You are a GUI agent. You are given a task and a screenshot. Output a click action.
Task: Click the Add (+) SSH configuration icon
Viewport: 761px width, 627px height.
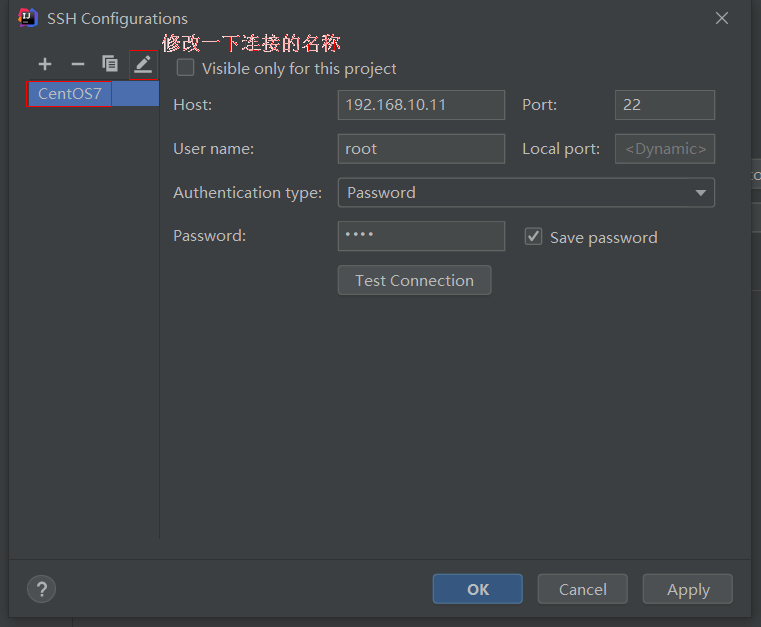coord(45,64)
